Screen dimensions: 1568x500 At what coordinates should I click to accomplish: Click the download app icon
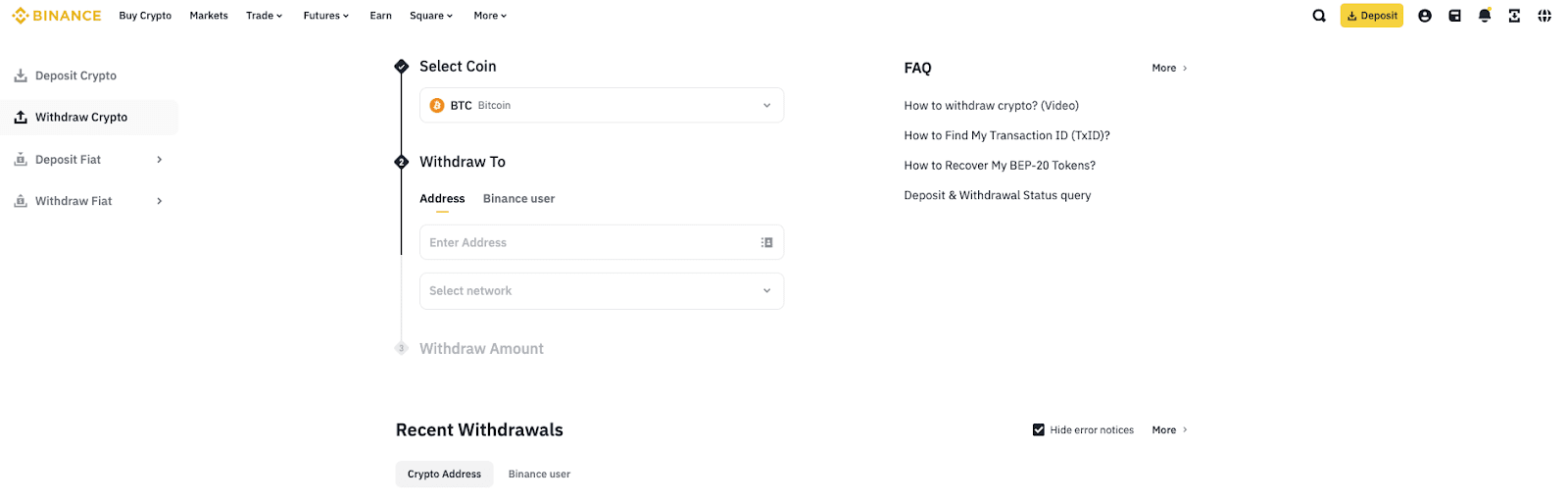tap(1514, 16)
